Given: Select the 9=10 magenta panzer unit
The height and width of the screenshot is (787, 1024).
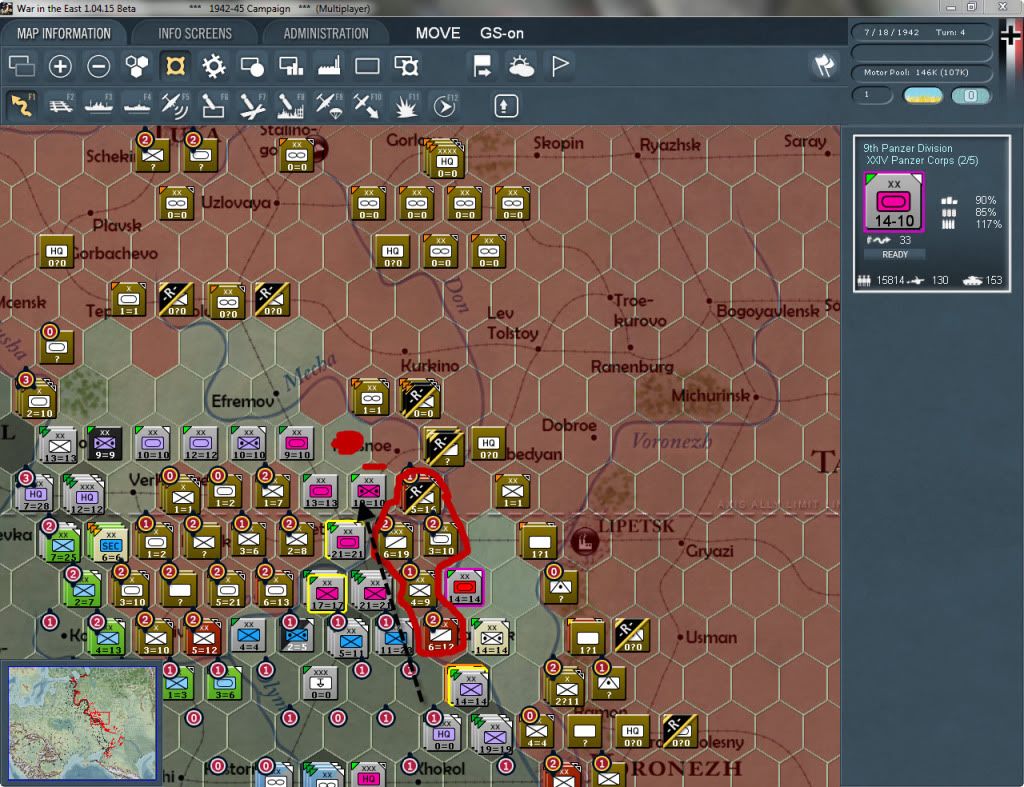Looking at the screenshot, I should [x=296, y=443].
